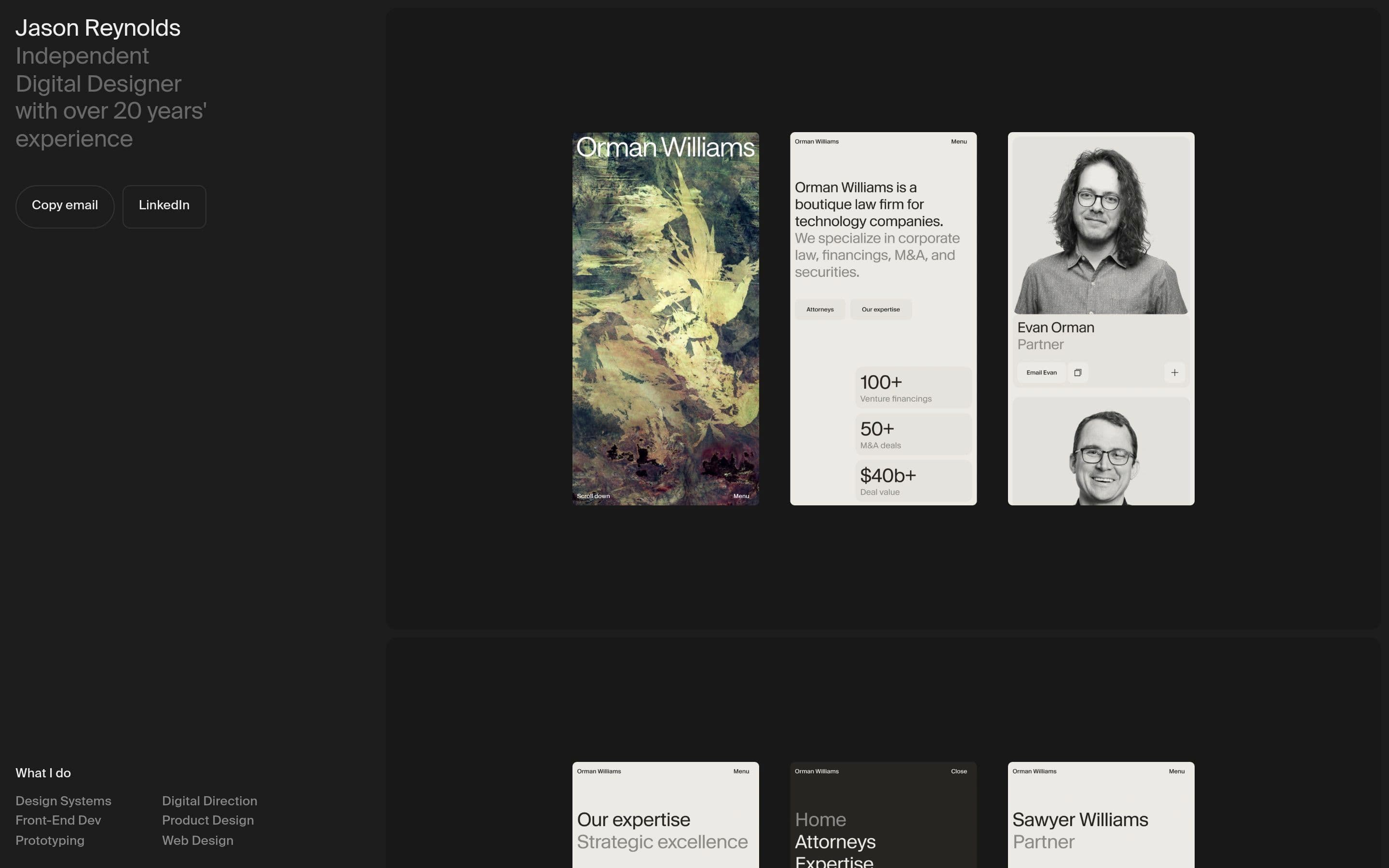Screen dimensions: 1389x868
Task: Expand Evan Orman's card with the plus icon
Action: pyautogui.click(x=1174, y=372)
